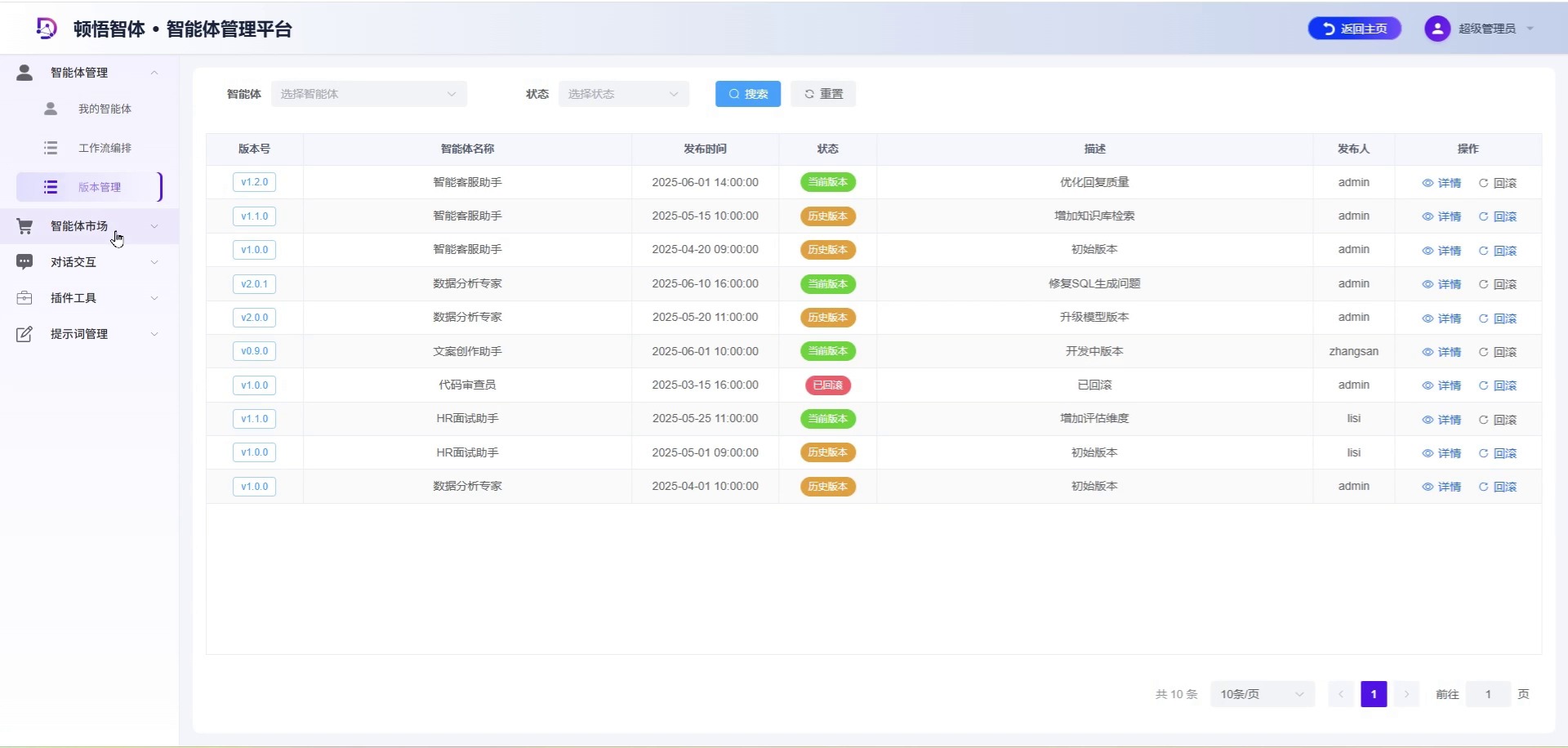
Task: Click the 提示词管理 edit icon
Action: point(24,334)
